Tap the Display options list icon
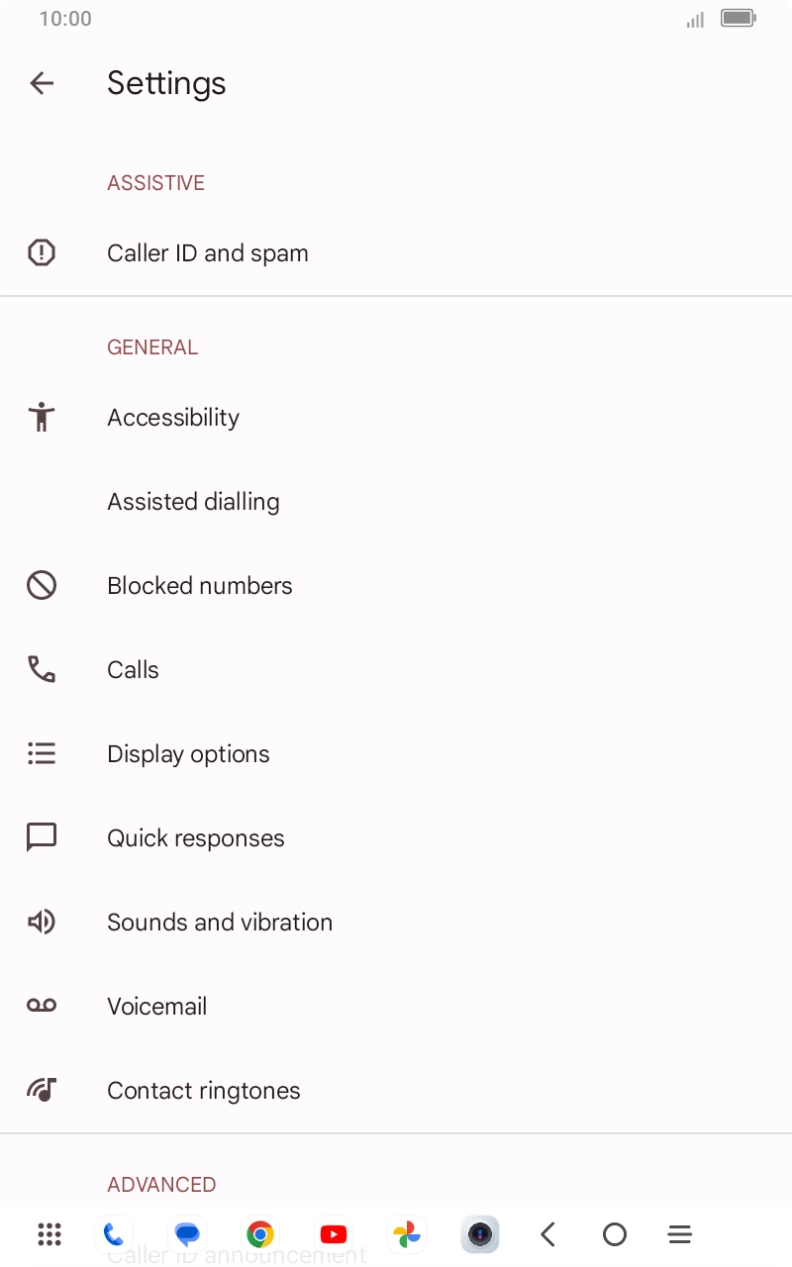 click(41, 753)
